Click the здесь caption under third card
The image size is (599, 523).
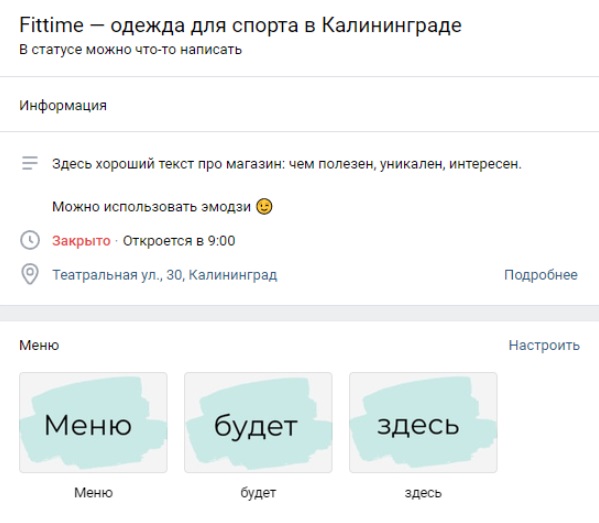click(x=423, y=493)
